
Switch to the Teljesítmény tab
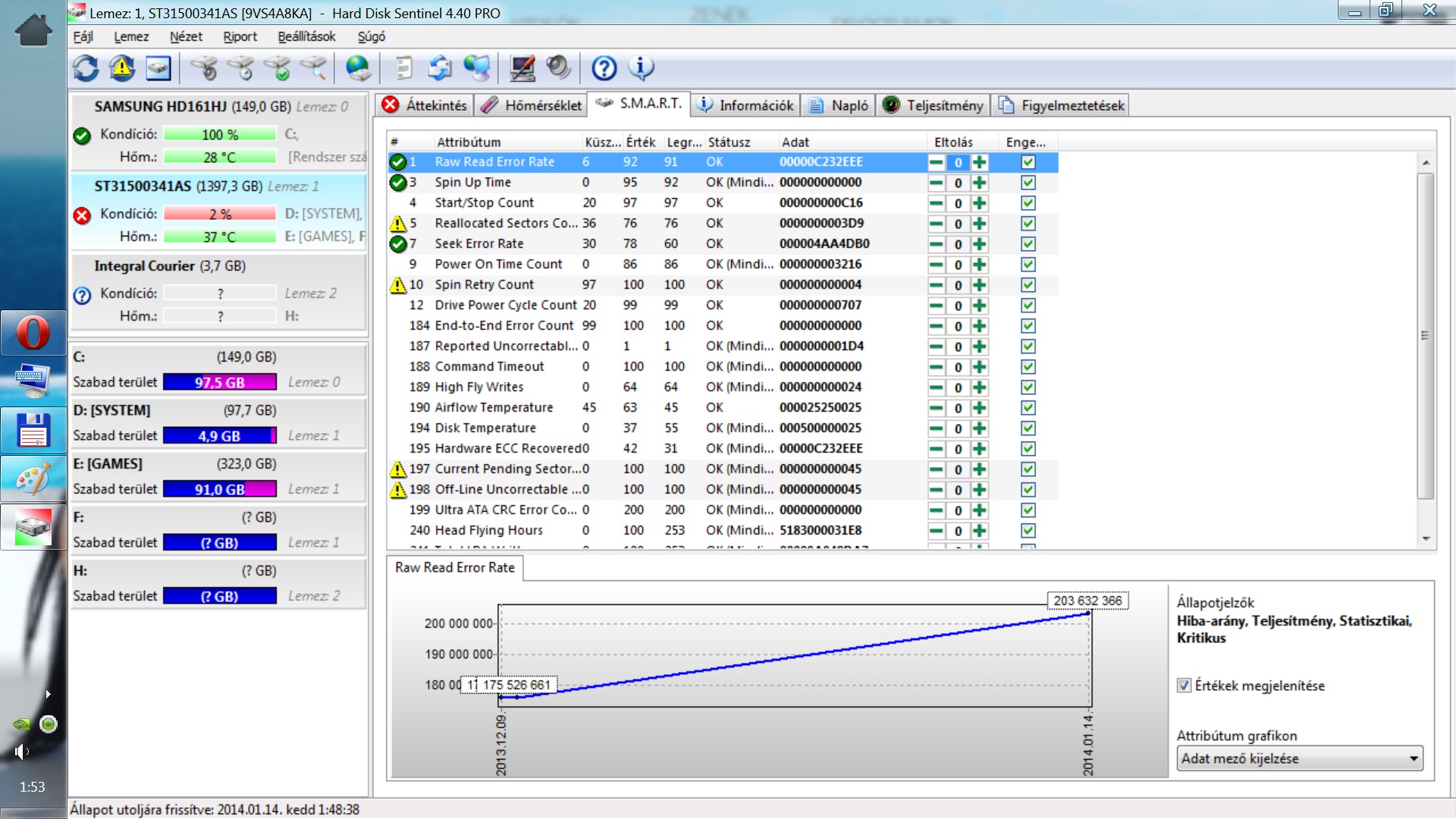[934, 105]
